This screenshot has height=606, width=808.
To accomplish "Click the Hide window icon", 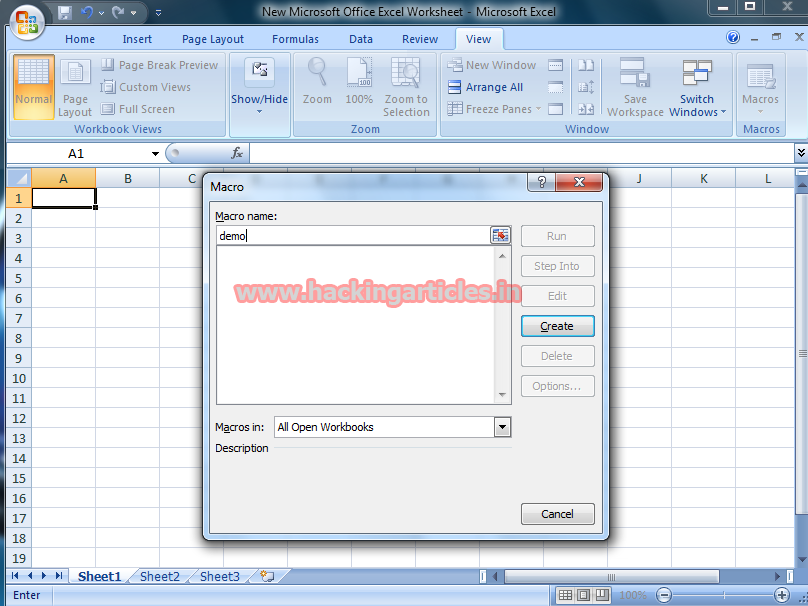I will coord(556,87).
